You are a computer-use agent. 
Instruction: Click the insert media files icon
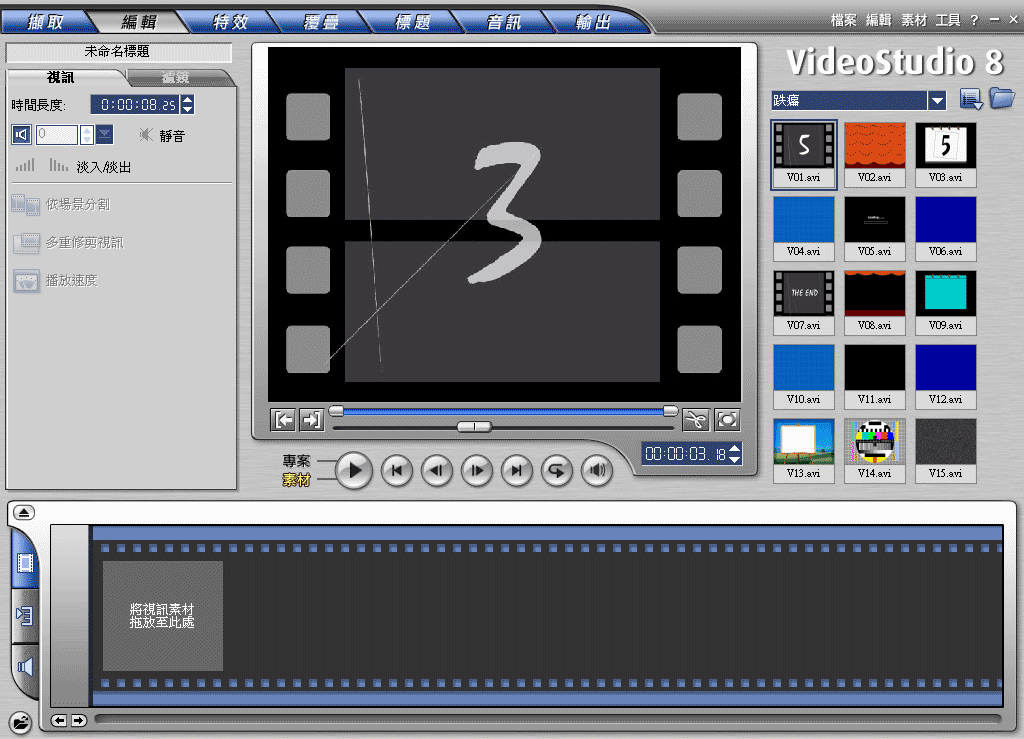pyautogui.click(x=21, y=722)
